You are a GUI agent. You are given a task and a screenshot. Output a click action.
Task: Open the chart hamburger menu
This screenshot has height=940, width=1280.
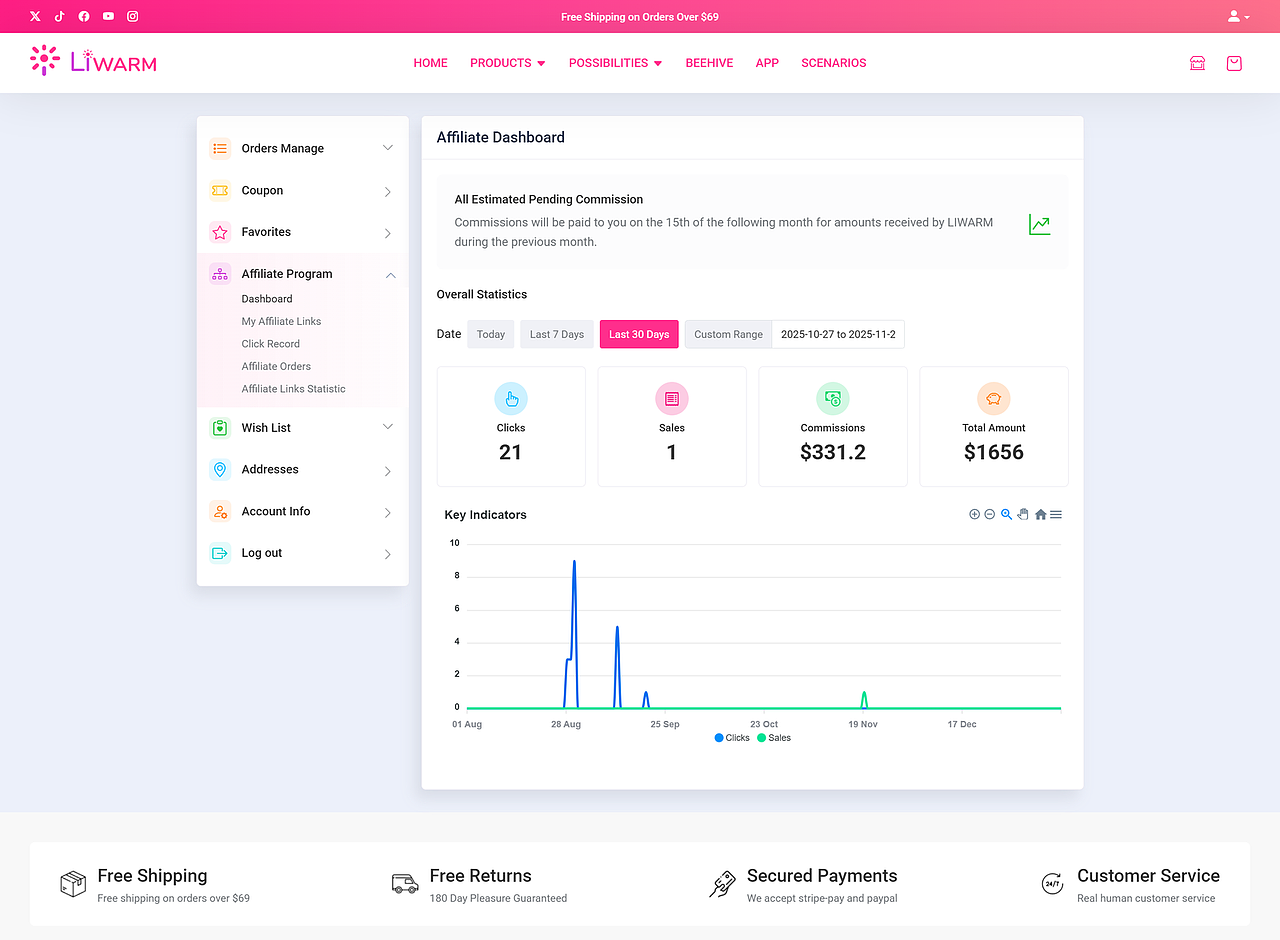[1056, 514]
